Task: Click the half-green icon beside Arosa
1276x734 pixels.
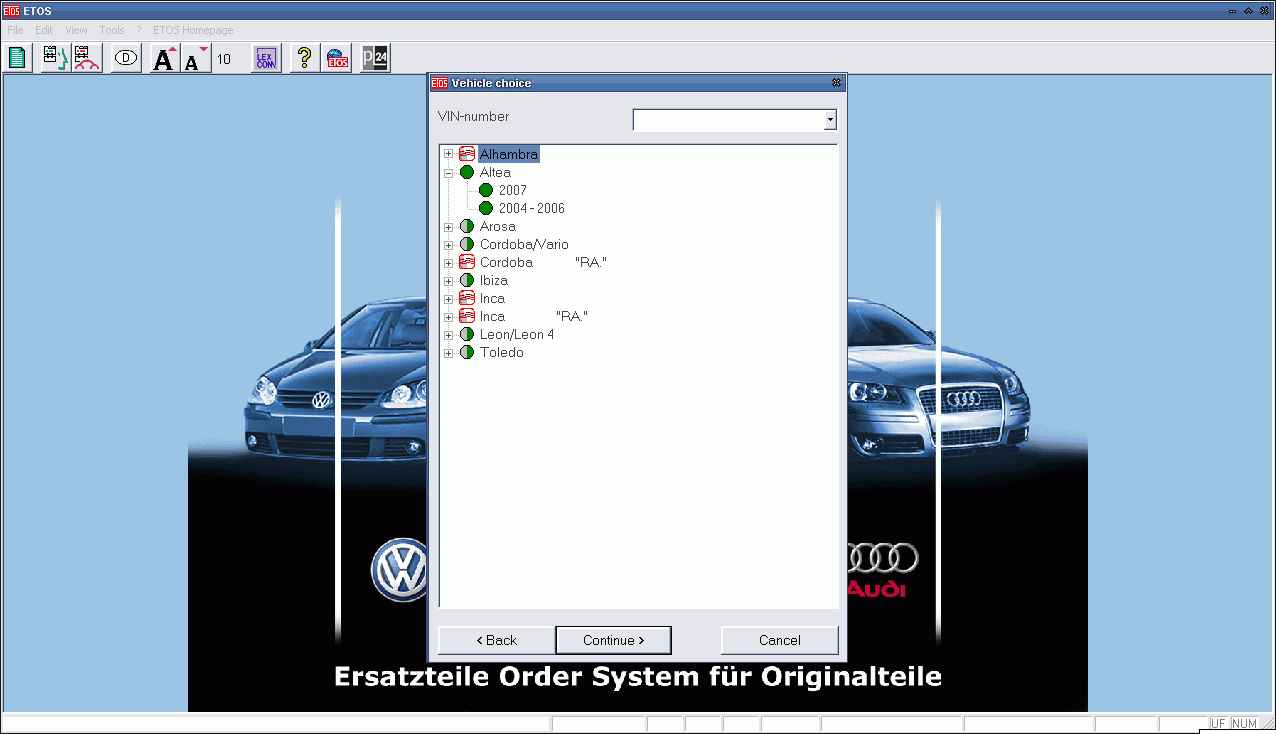Action: tap(467, 226)
